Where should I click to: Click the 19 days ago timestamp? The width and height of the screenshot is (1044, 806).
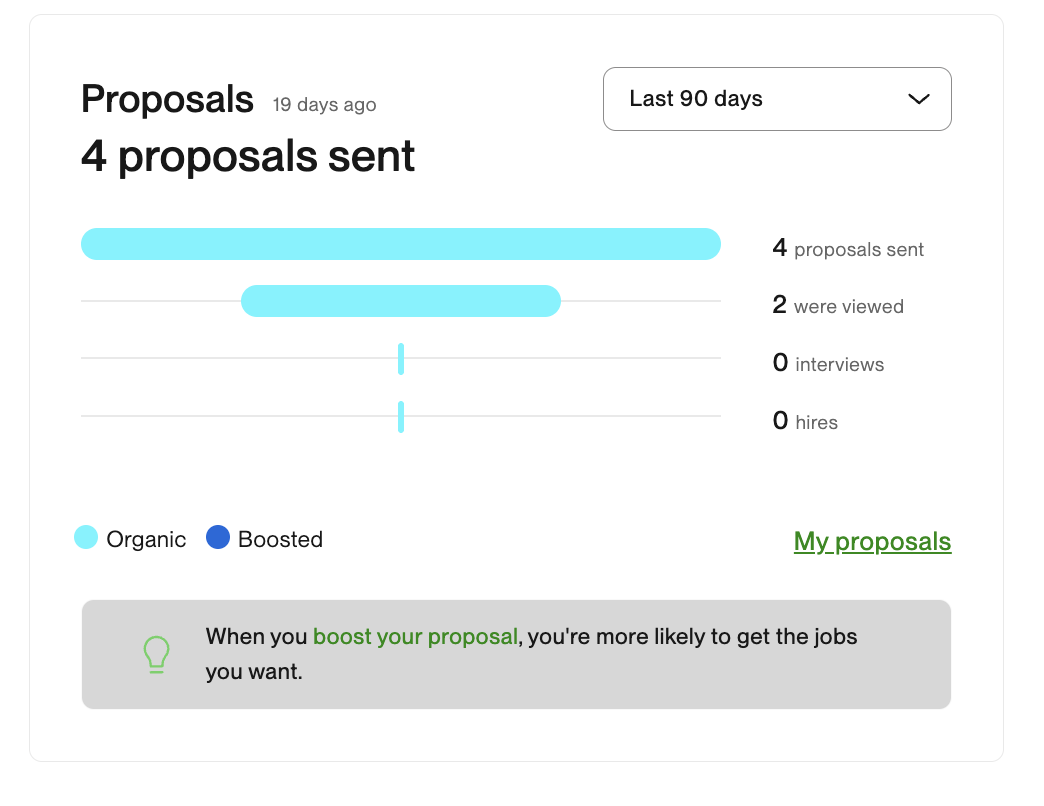click(323, 104)
